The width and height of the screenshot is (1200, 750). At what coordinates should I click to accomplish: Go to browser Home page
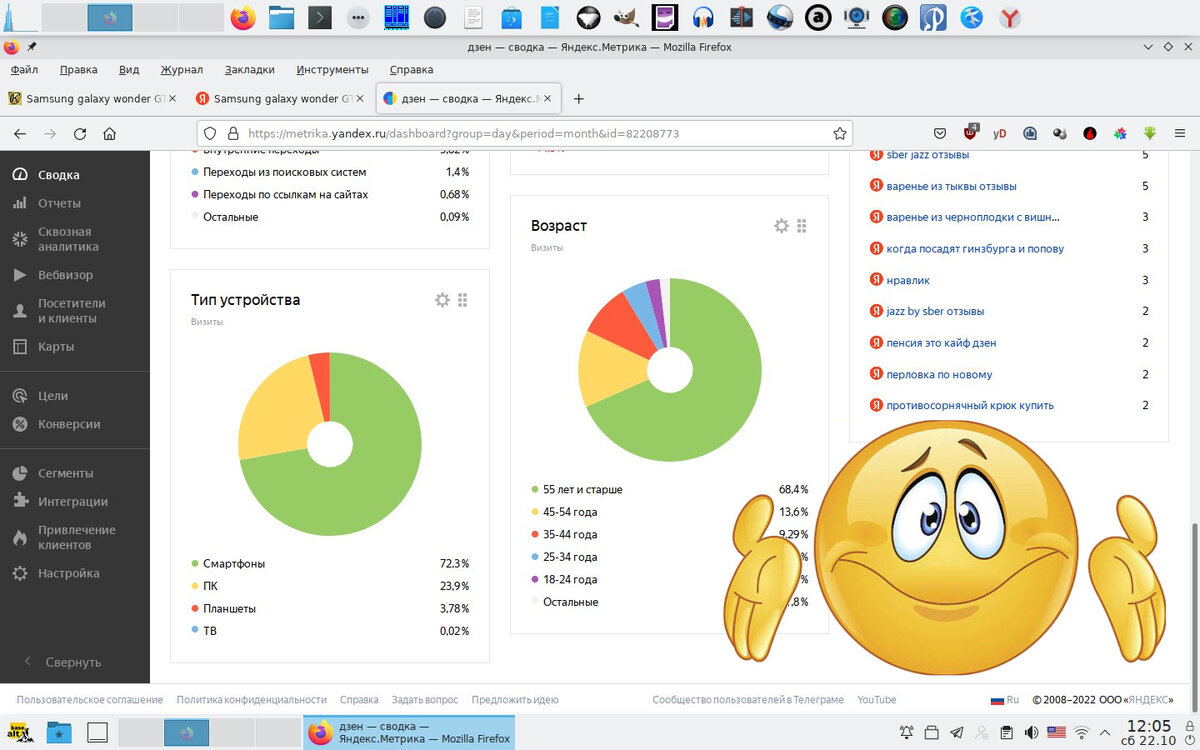point(110,133)
